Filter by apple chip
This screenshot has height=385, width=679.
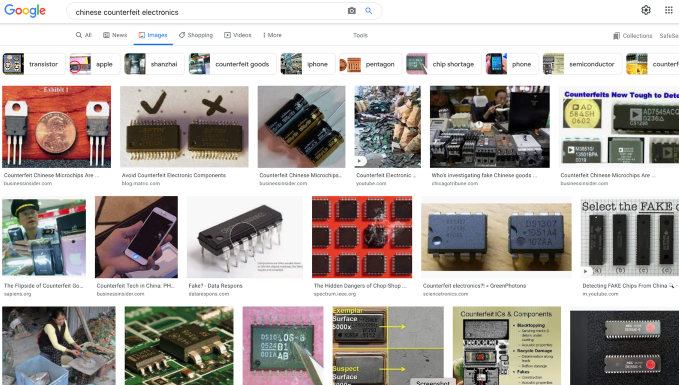click(x=95, y=64)
